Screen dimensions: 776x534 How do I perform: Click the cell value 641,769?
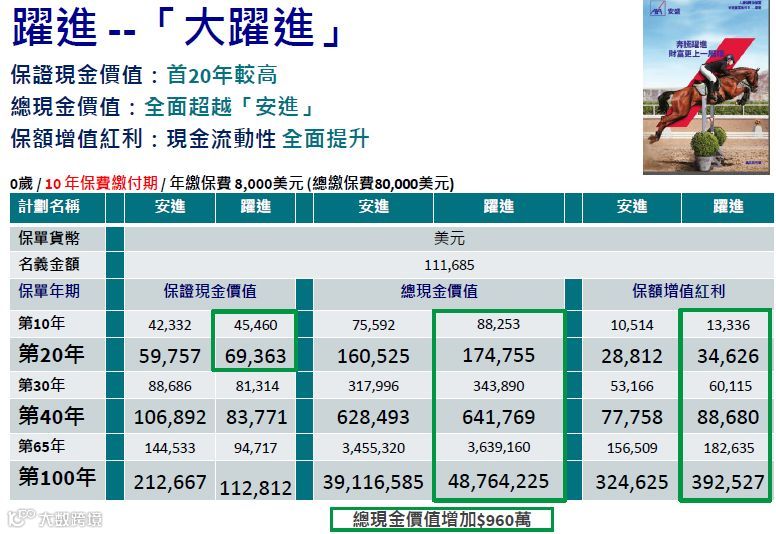[x=499, y=417]
